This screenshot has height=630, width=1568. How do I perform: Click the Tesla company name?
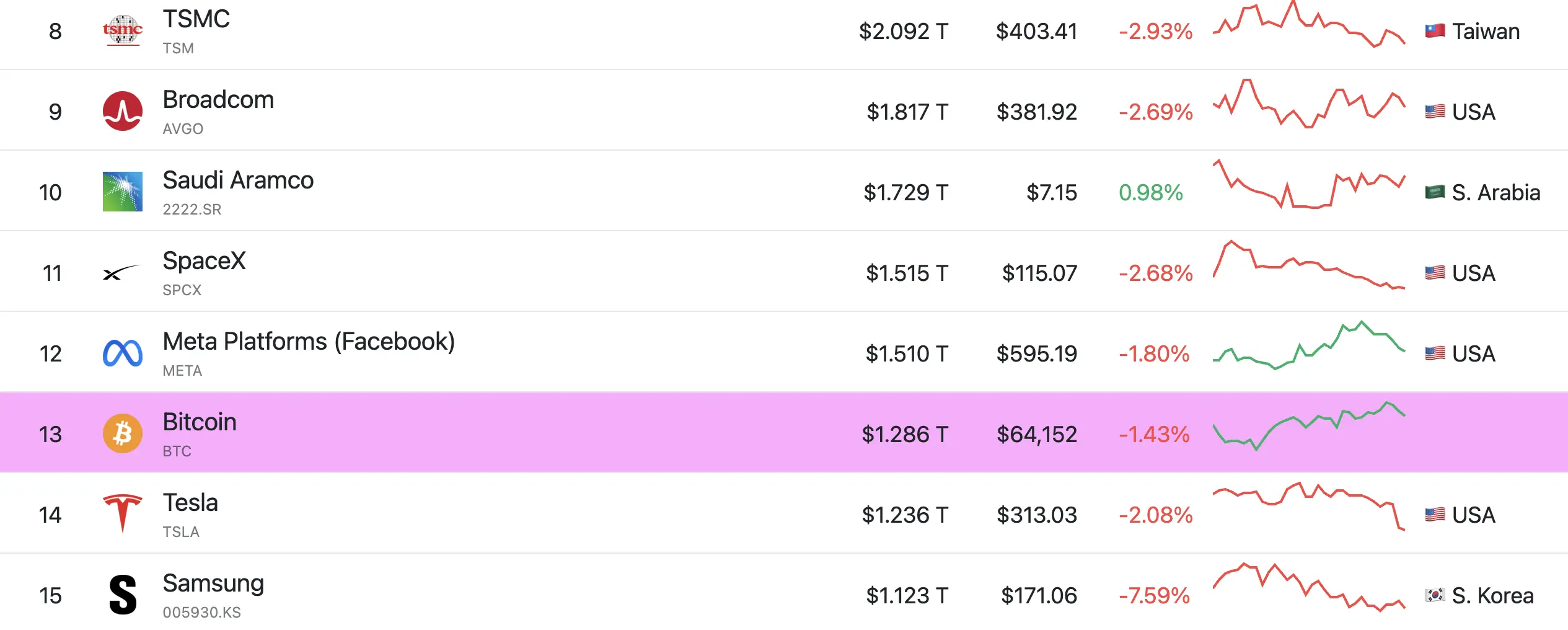[190, 503]
